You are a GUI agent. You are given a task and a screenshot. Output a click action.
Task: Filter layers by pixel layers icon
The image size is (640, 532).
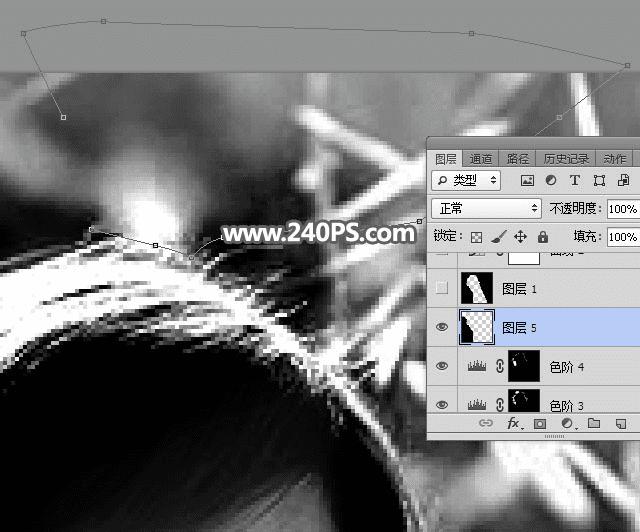[527, 180]
